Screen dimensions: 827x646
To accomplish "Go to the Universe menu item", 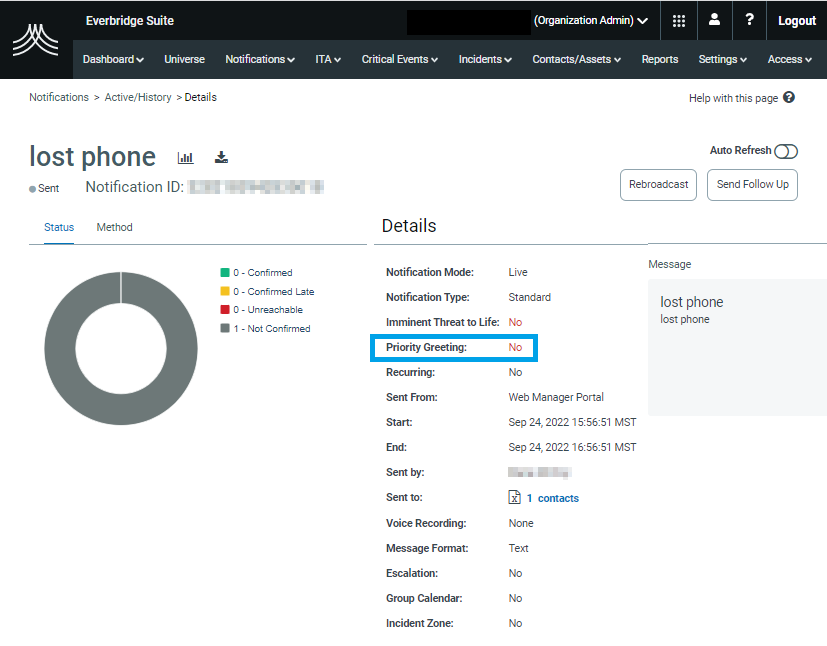I will (x=185, y=60).
